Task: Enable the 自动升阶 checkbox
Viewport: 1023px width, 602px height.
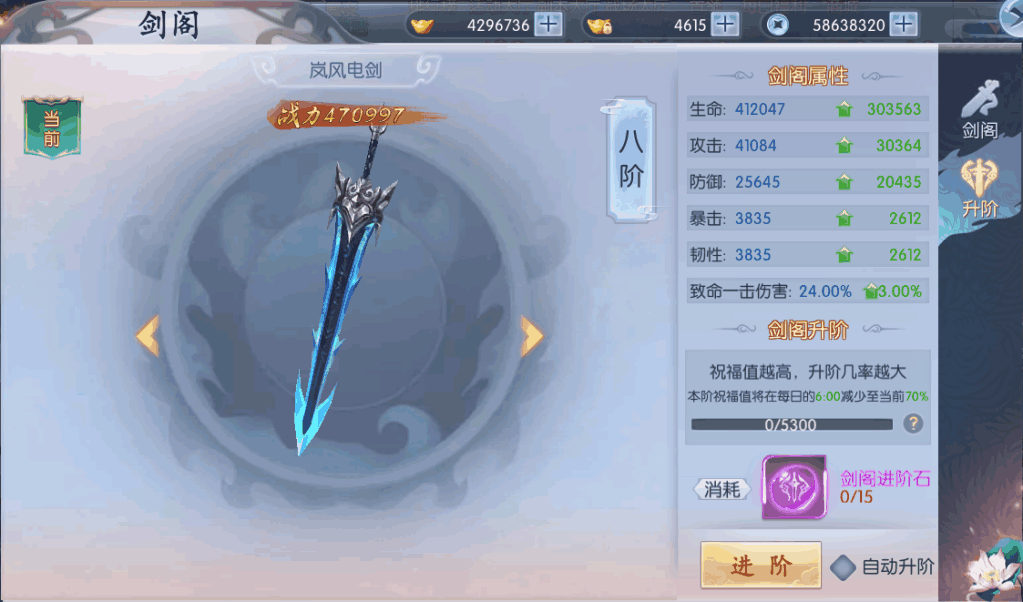Action: [x=843, y=567]
